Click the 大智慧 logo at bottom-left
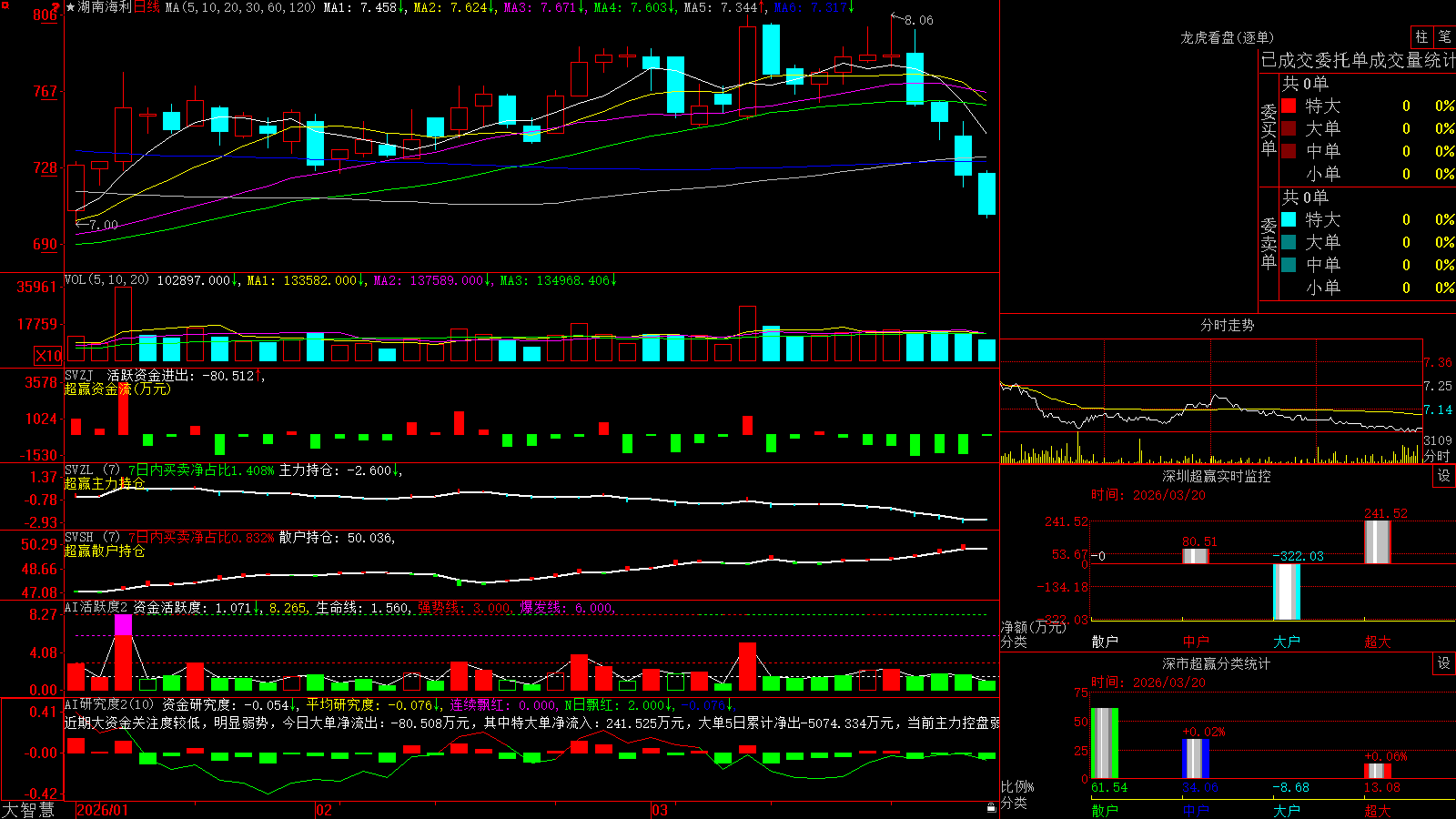Screen dimensions: 1456x819 pos(28,809)
